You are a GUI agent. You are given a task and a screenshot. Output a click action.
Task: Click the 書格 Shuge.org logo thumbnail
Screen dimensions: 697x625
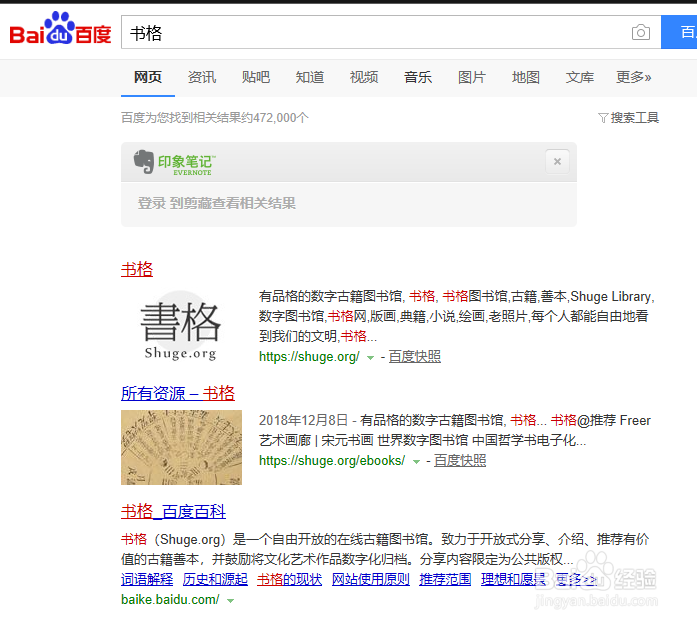point(181,326)
